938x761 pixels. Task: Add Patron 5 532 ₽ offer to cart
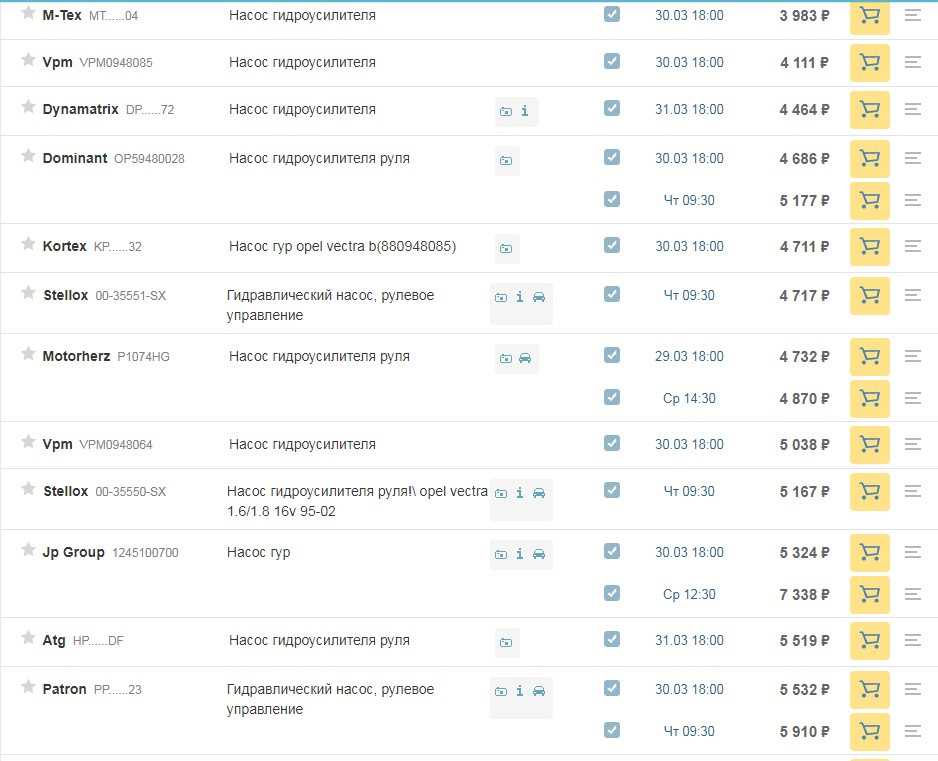(x=869, y=690)
